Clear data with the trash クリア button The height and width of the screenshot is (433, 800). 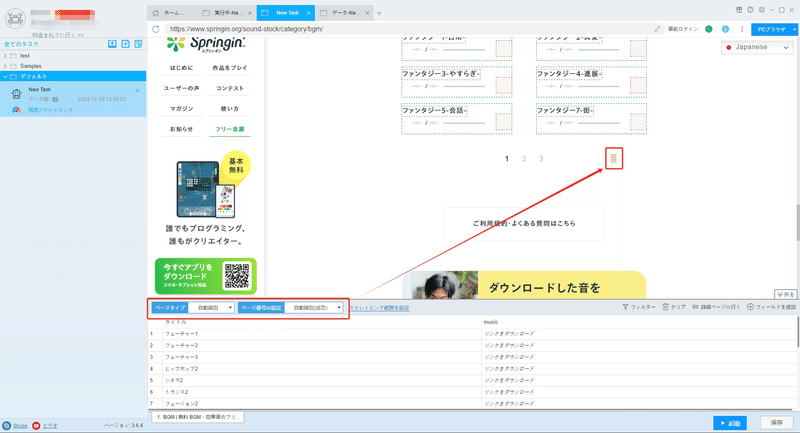pos(674,307)
